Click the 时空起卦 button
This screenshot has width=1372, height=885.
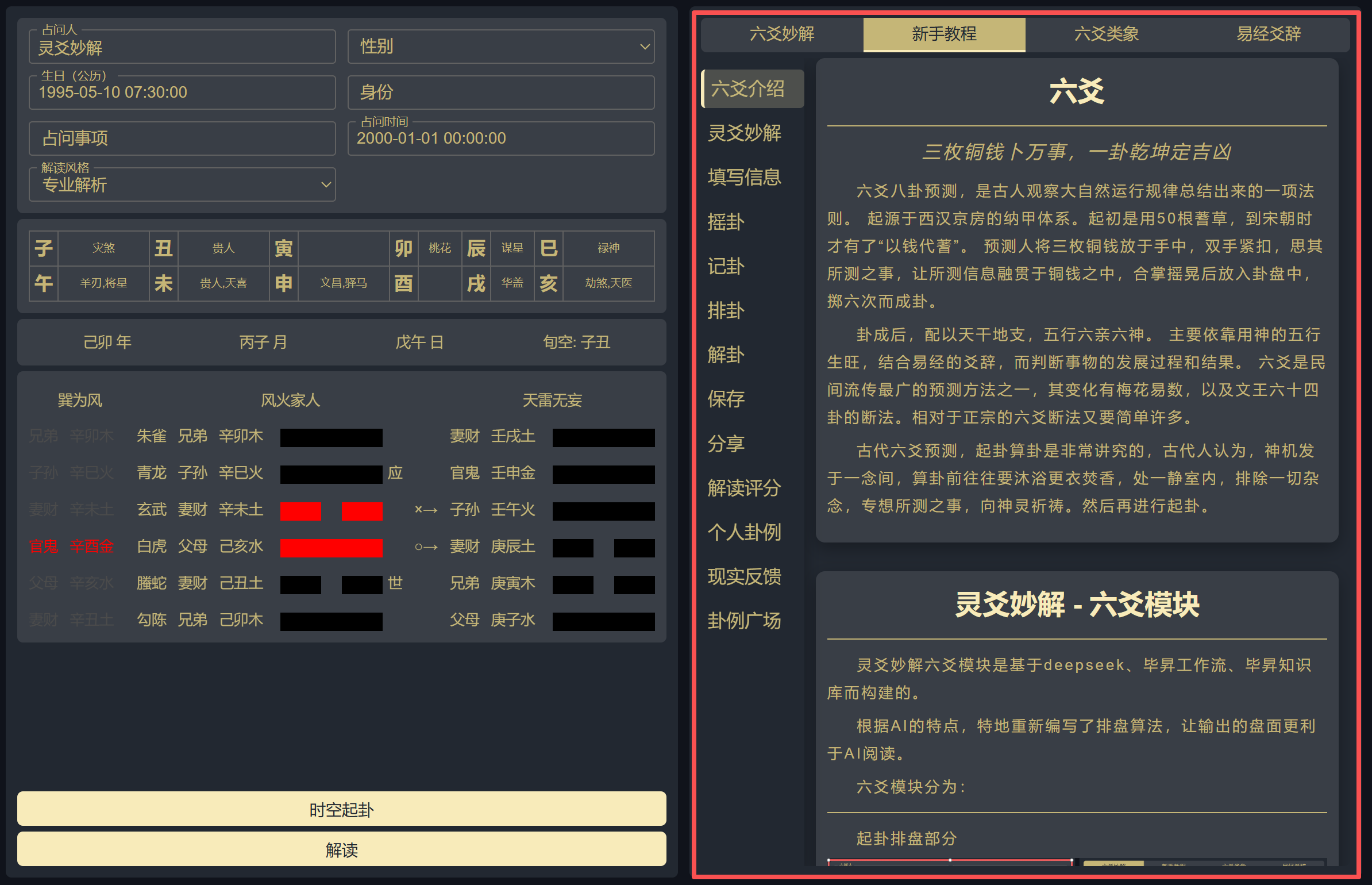point(341,809)
